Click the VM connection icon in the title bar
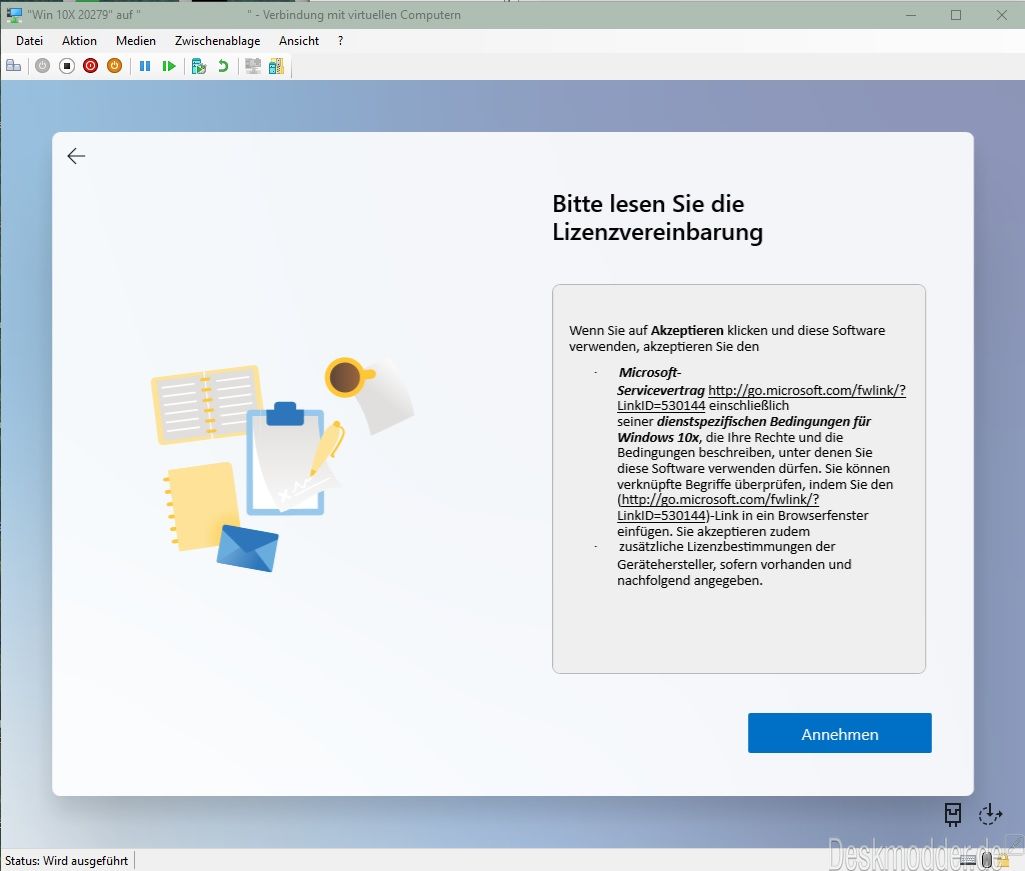Screen dimensions: 1025x871 14,14
